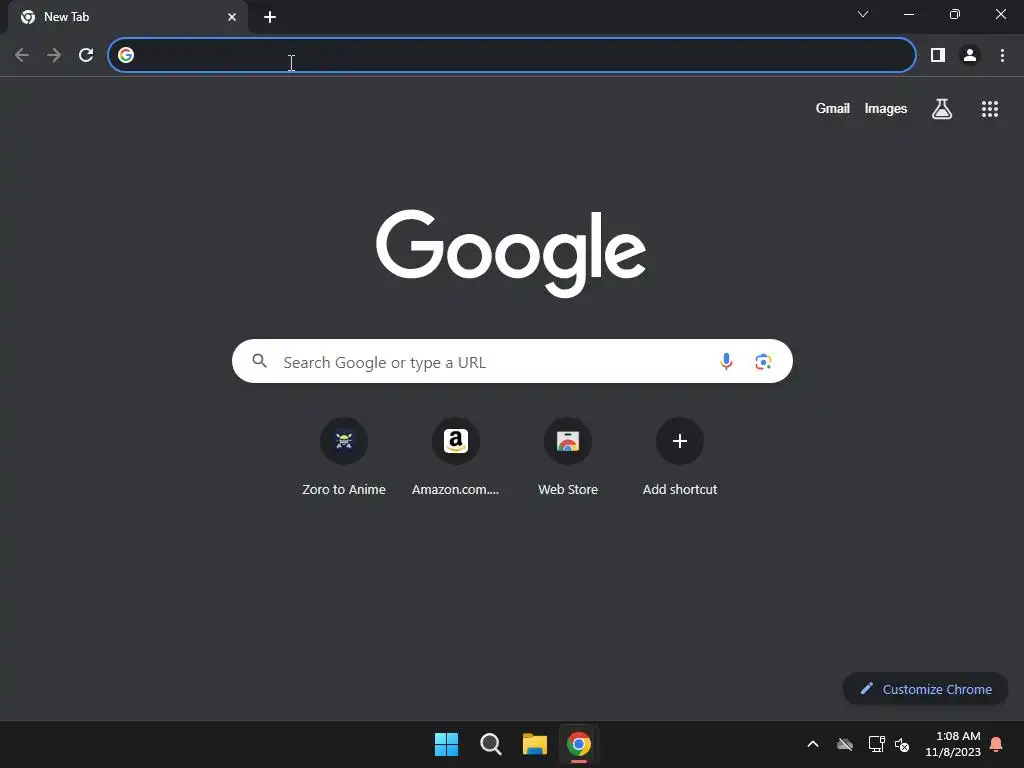Open Google Images link
1024x768 pixels.
886,108
